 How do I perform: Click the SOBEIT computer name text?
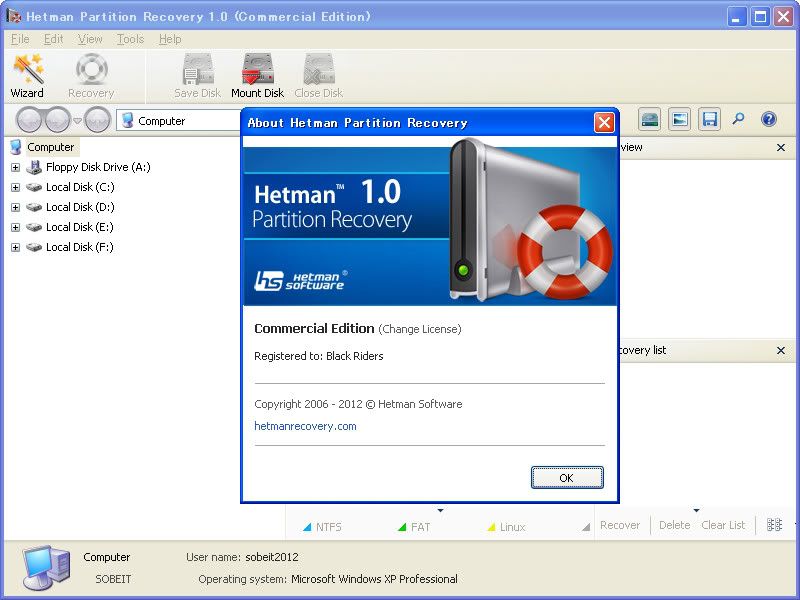[113, 579]
